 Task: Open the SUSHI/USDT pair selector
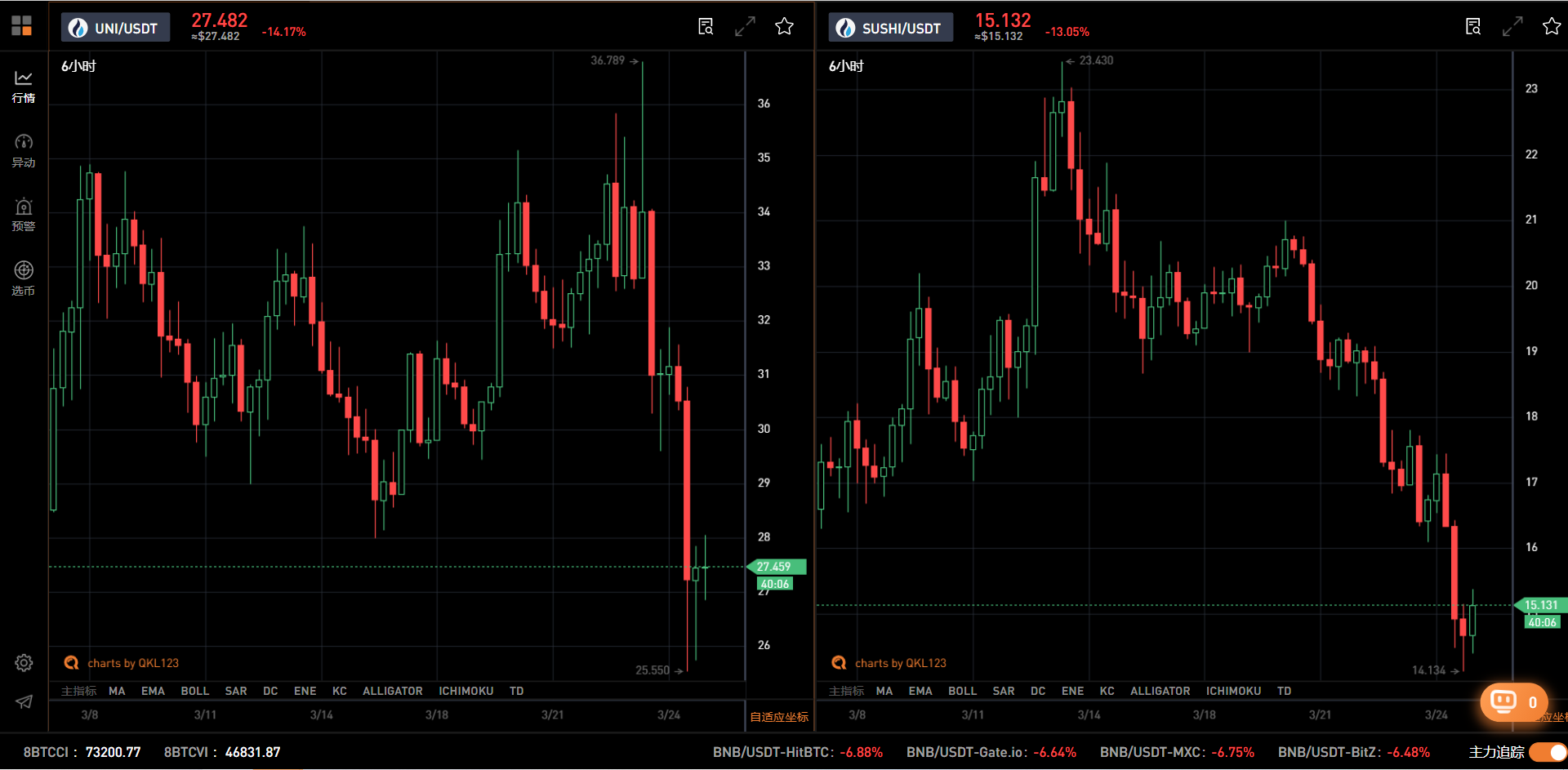tap(890, 28)
